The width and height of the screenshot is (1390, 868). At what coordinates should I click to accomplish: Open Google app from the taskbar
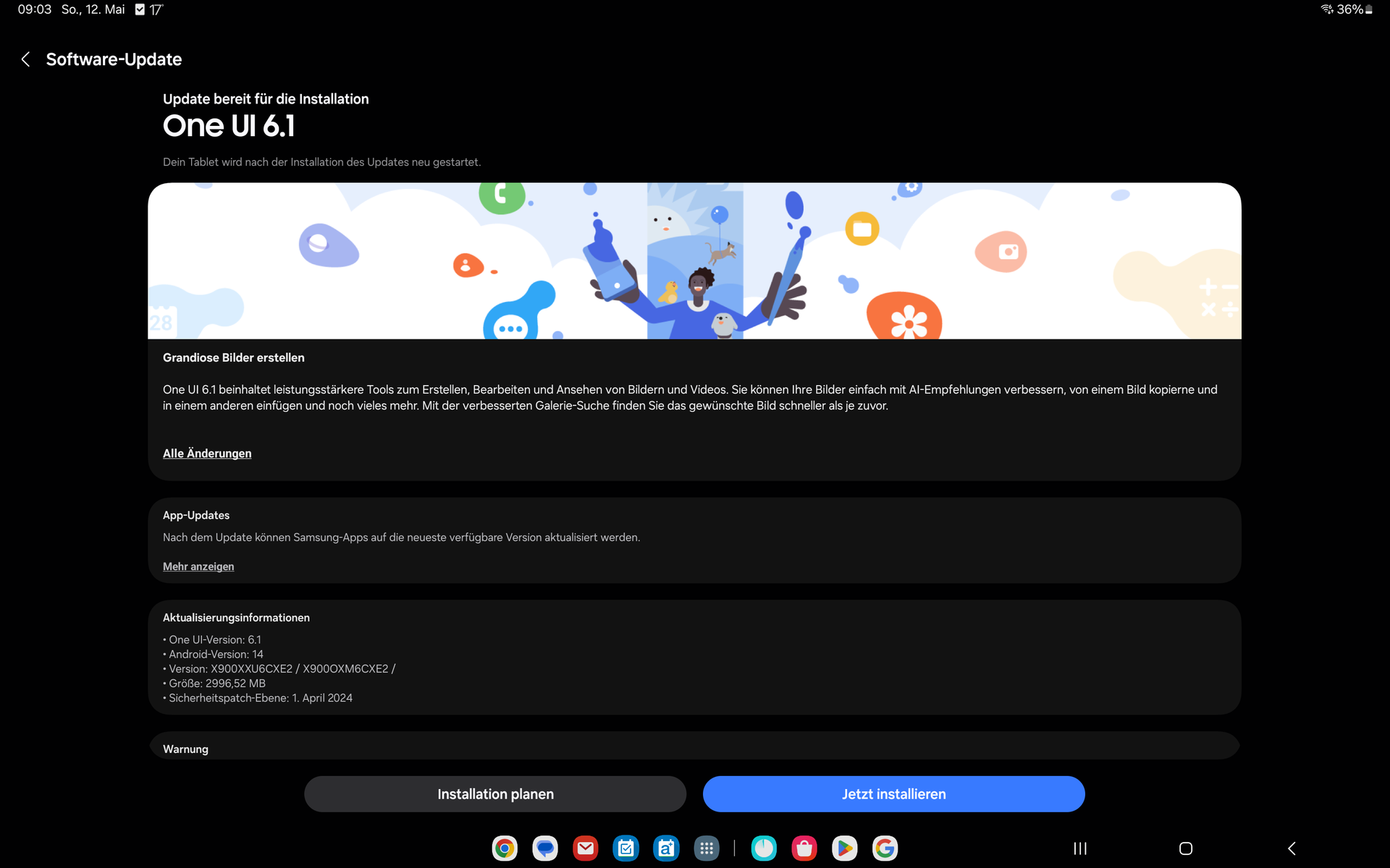click(885, 848)
